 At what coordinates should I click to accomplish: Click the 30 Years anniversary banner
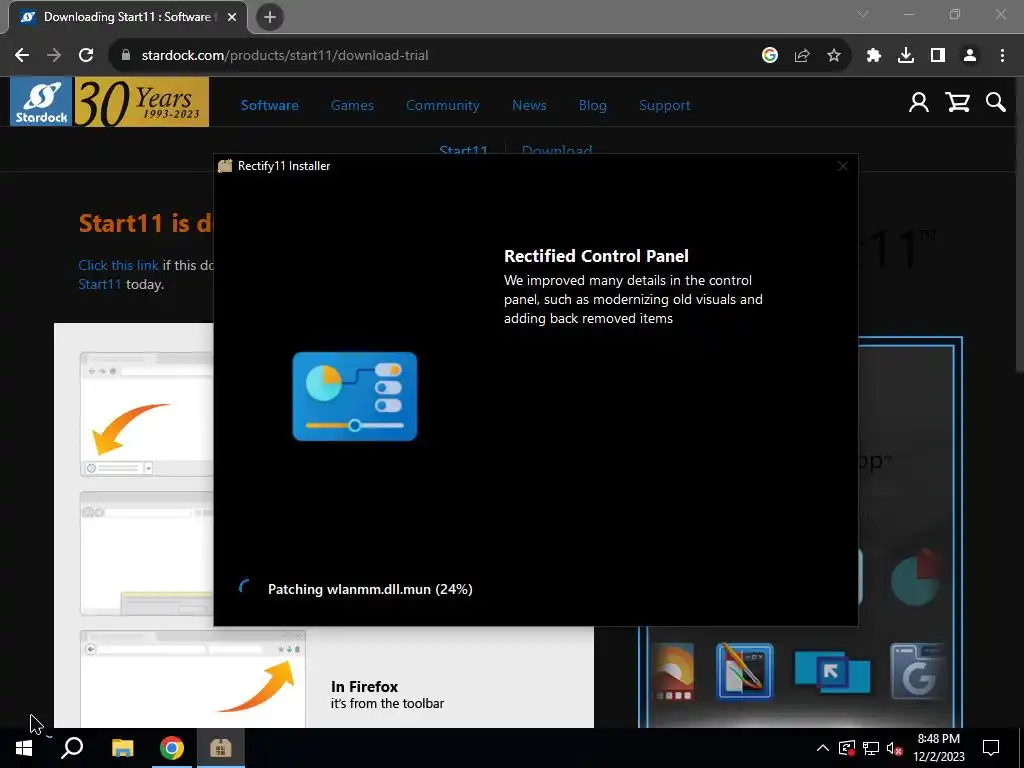tap(142, 102)
